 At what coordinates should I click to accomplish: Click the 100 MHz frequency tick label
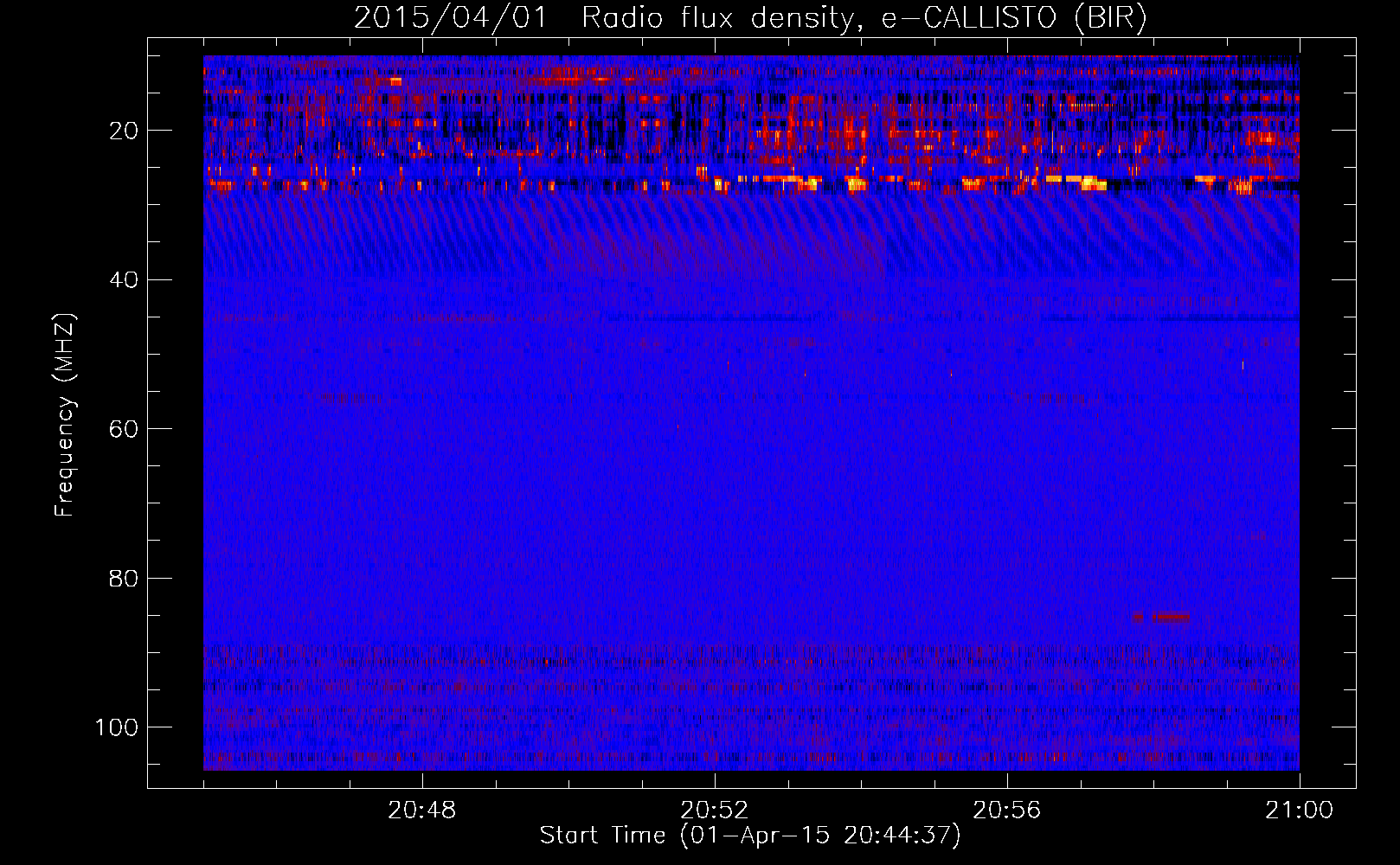117,727
